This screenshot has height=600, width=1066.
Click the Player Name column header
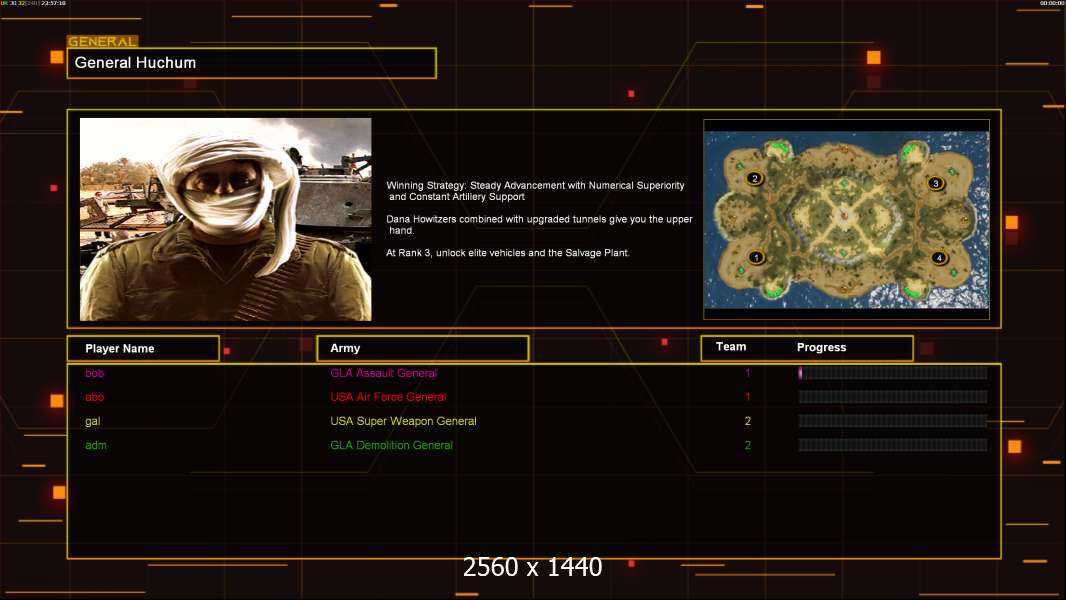pos(143,349)
